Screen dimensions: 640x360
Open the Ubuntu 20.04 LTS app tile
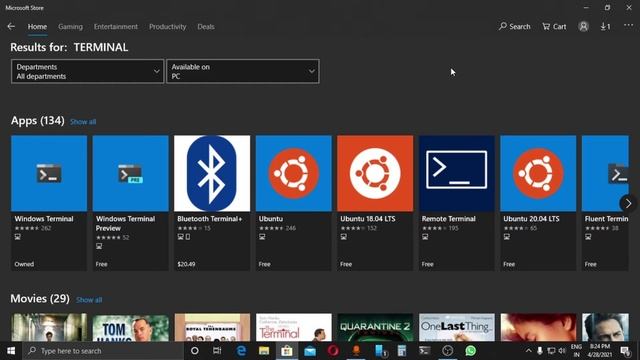538,203
